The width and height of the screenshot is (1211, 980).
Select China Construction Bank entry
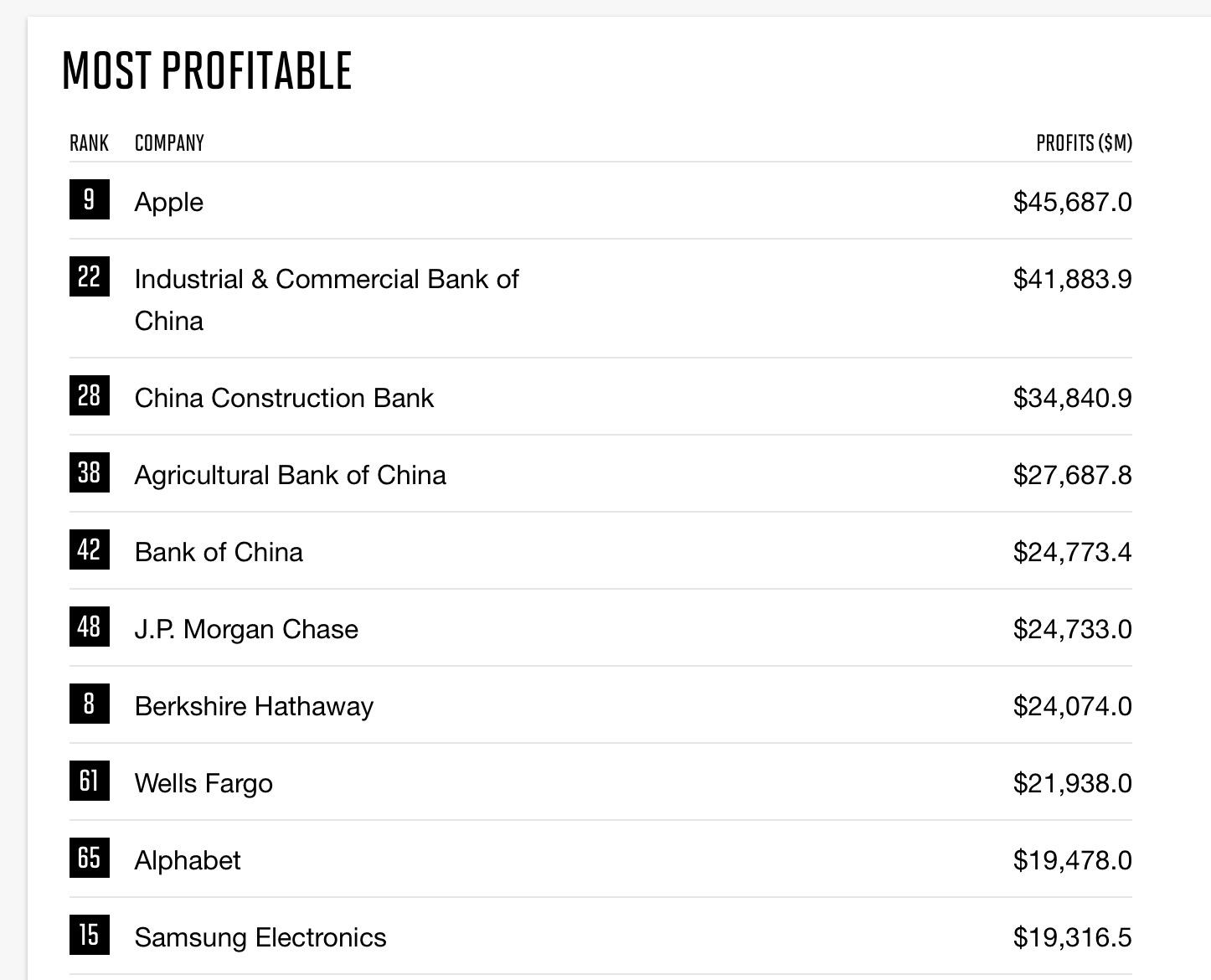tap(284, 398)
